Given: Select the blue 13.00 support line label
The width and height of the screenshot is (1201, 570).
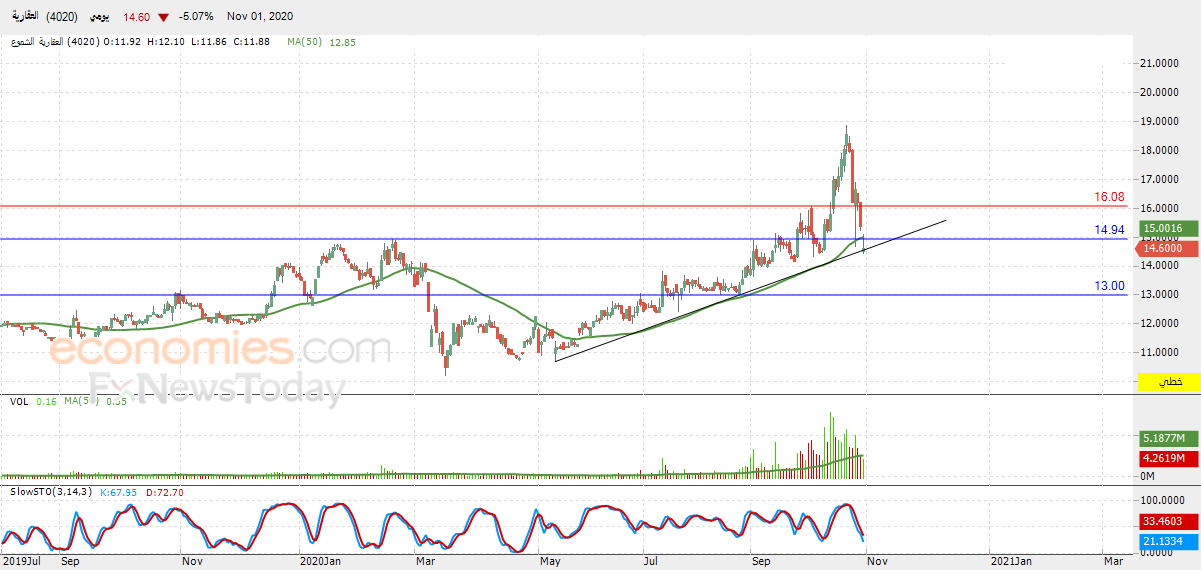Looking at the screenshot, I should pyautogui.click(x=1109, y=286).
